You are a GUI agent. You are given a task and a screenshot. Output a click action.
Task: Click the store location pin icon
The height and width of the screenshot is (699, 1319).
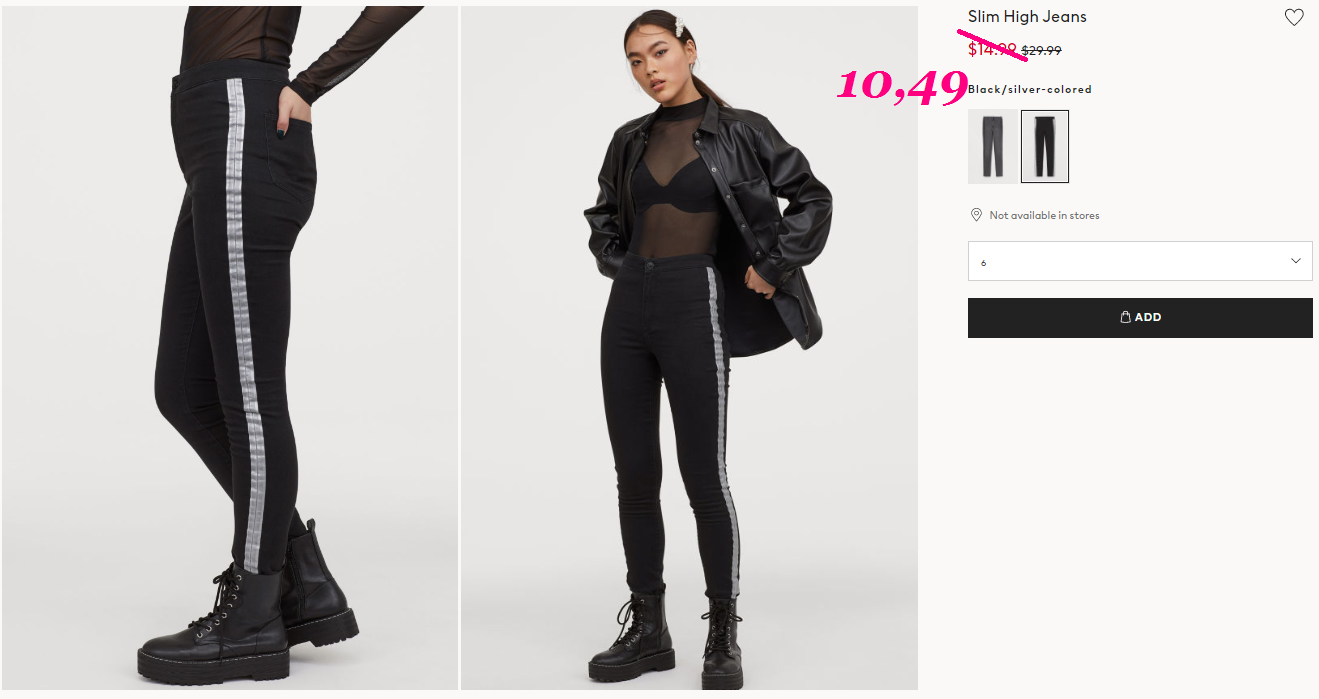pos(976,215)
